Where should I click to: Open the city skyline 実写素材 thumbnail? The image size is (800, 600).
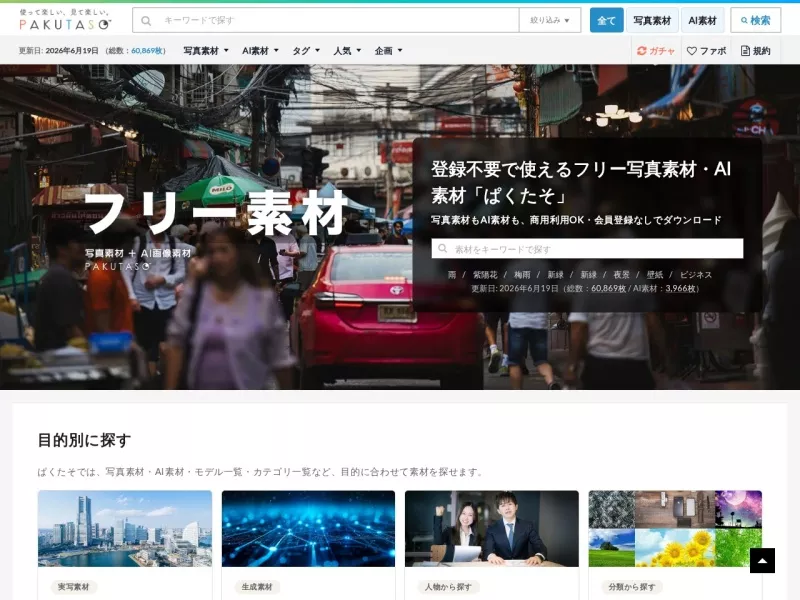(125, 529)
